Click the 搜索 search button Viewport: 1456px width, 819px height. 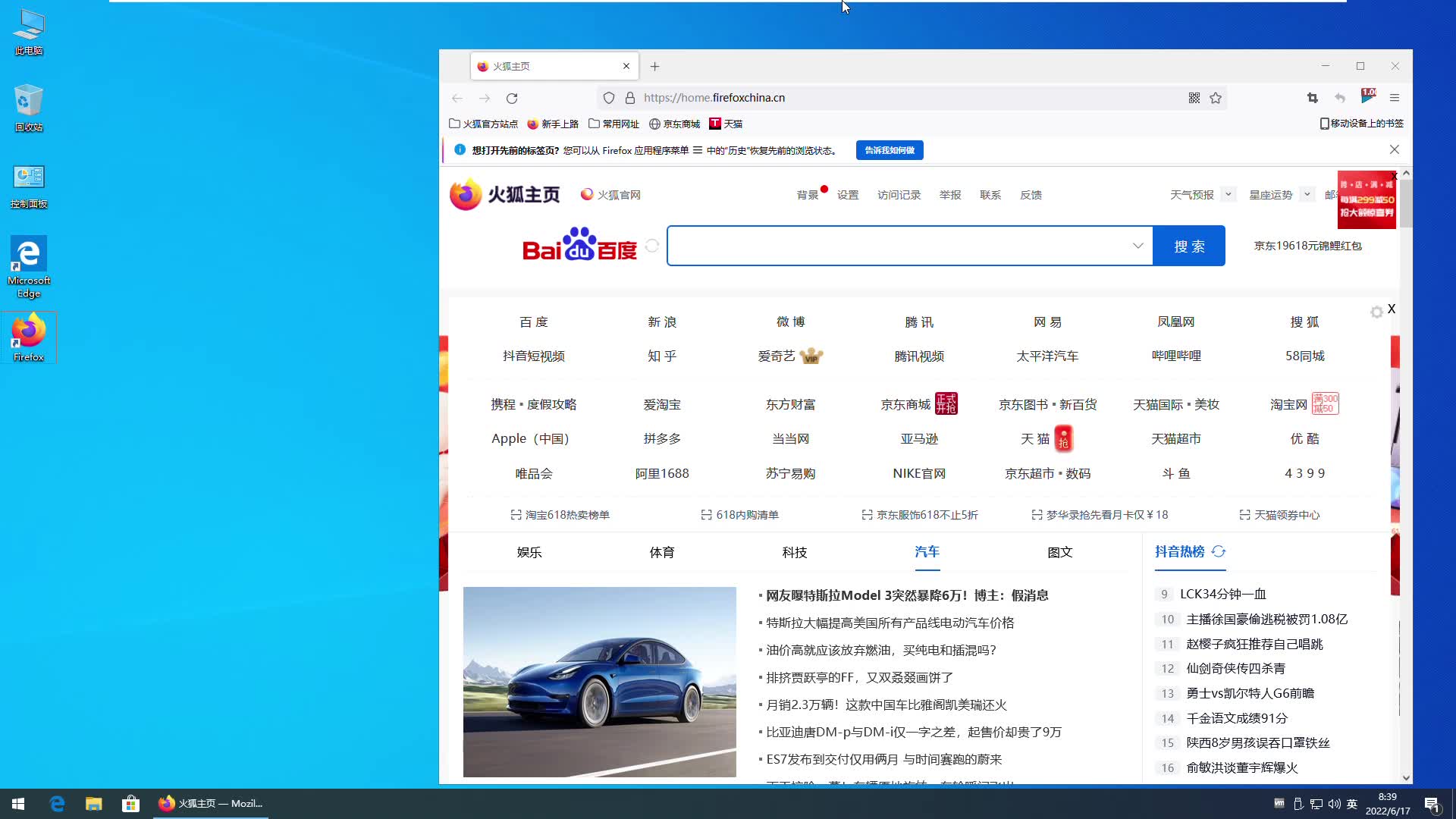coord(1188,246)
